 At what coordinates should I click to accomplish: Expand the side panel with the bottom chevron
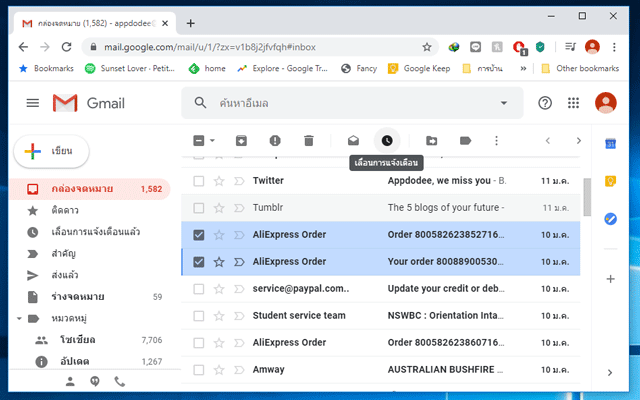coord(610,372)
